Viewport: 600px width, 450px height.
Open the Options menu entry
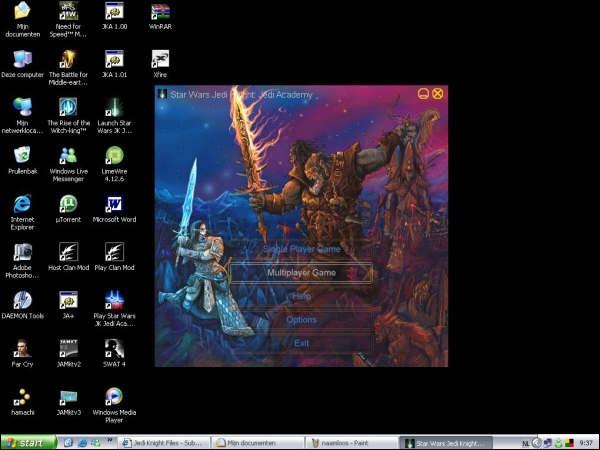point(301,320)
